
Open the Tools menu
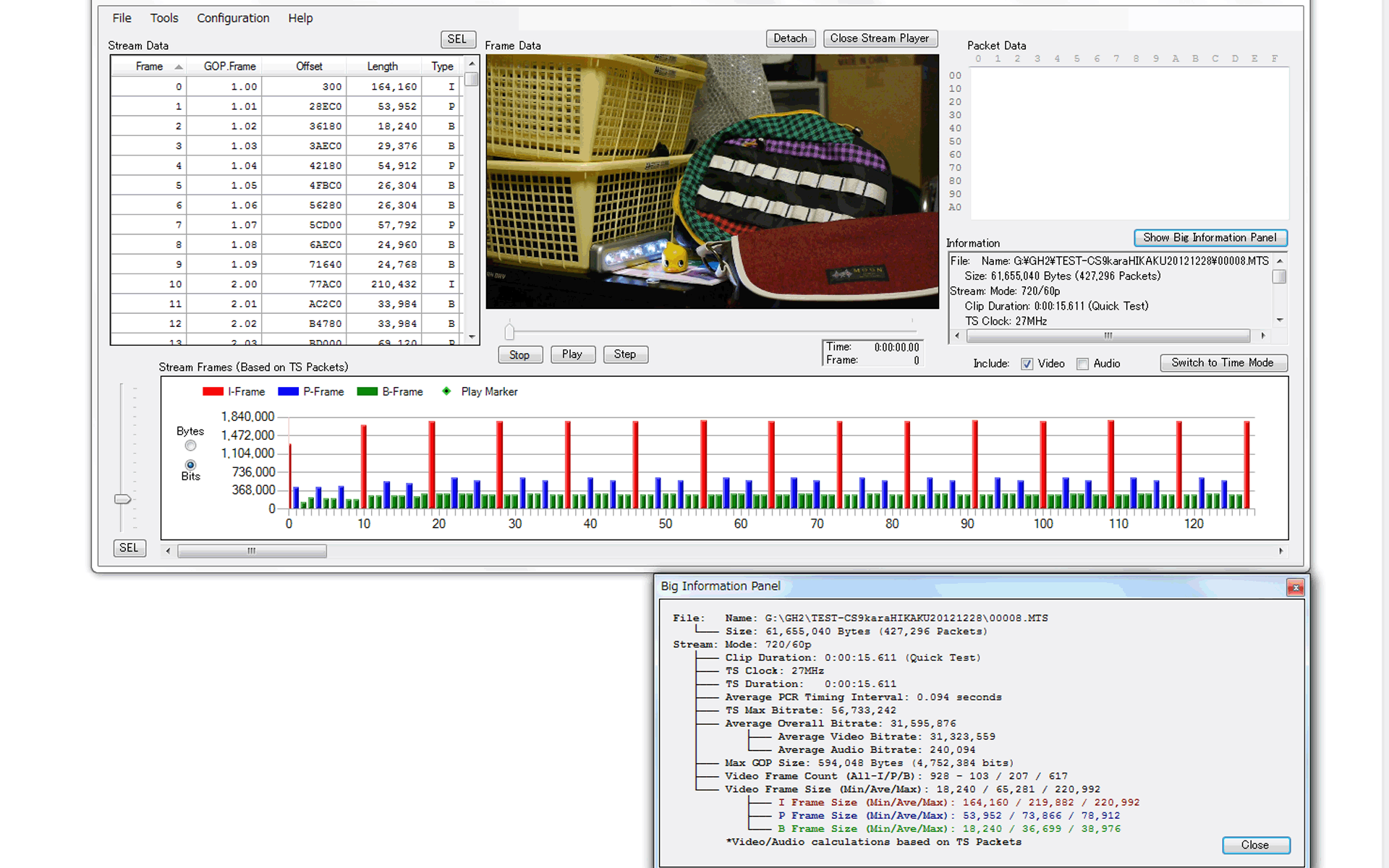[163, 18]
